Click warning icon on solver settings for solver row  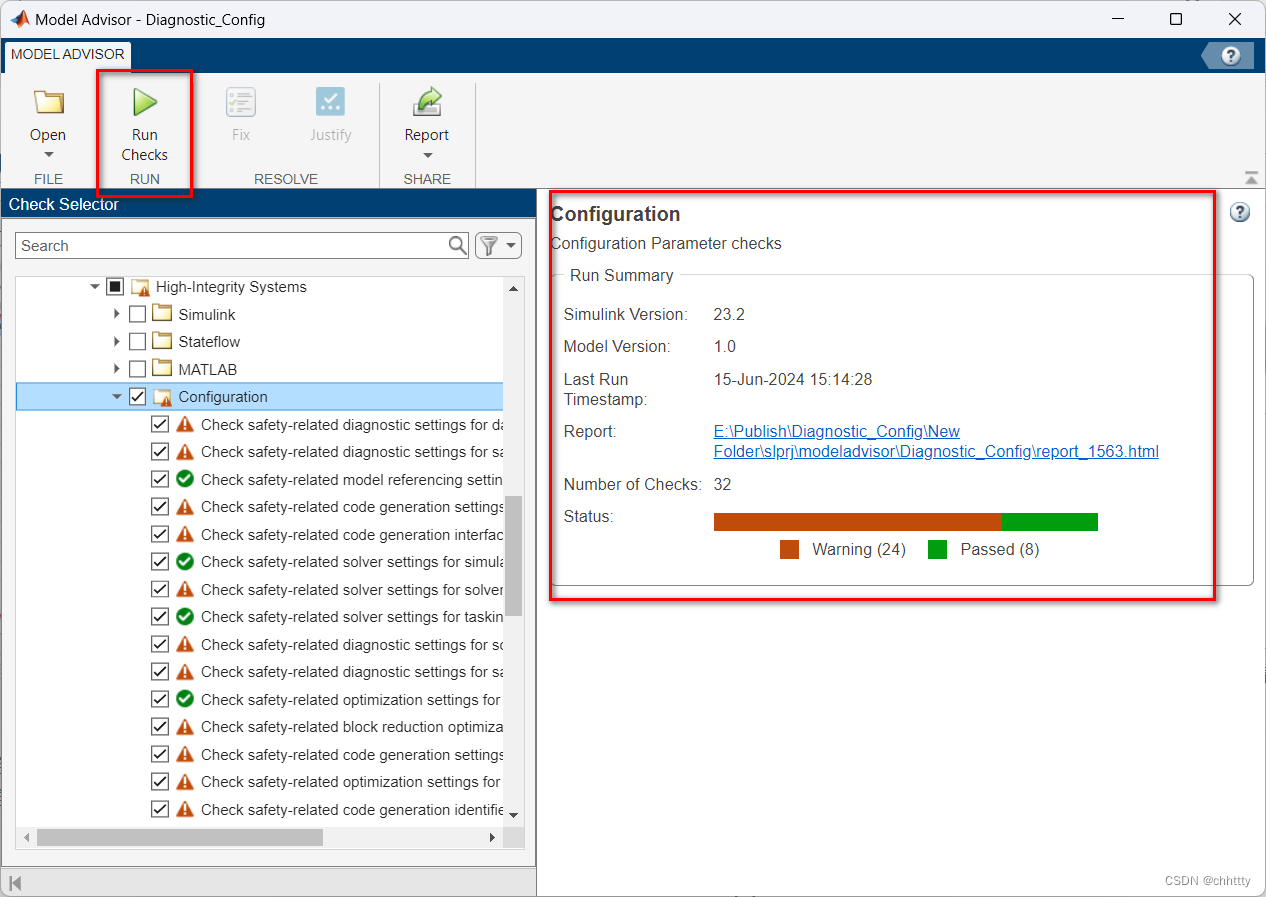pos(185,589)
